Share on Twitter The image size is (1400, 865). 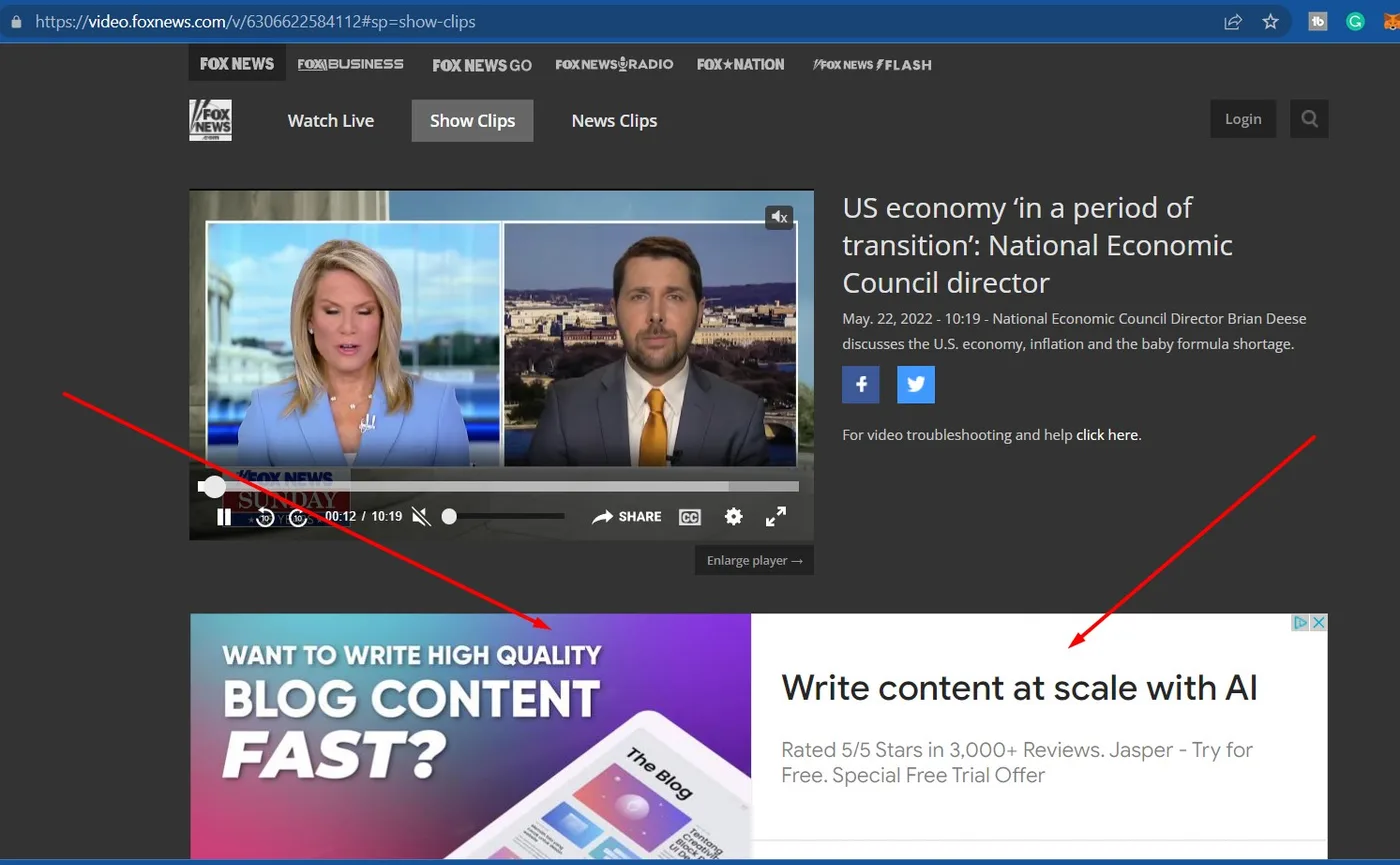[916, 385]
